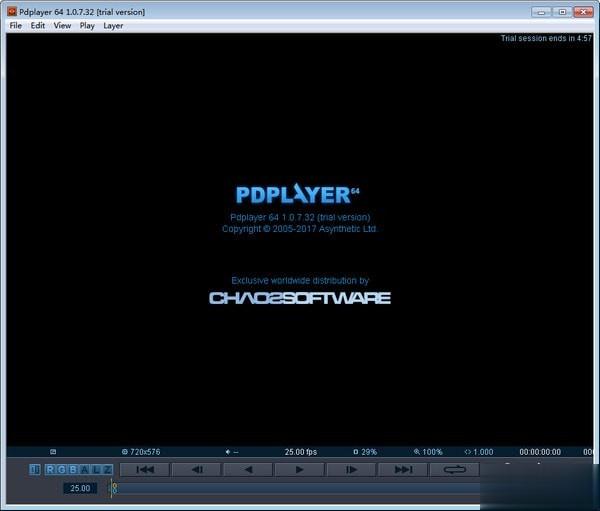Click the Chaos Software logo
600x511 pixels.
pos(300,298)
